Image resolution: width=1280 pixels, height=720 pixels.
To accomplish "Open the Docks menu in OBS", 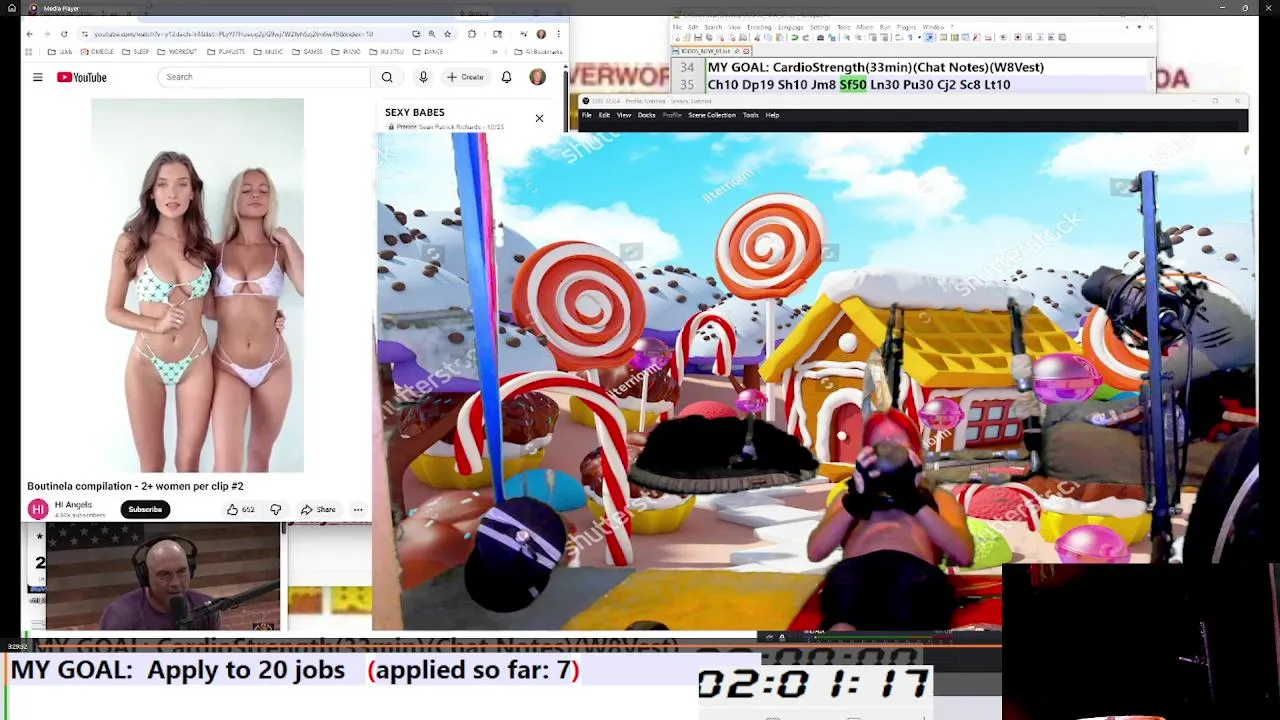I will coord(647,115).
